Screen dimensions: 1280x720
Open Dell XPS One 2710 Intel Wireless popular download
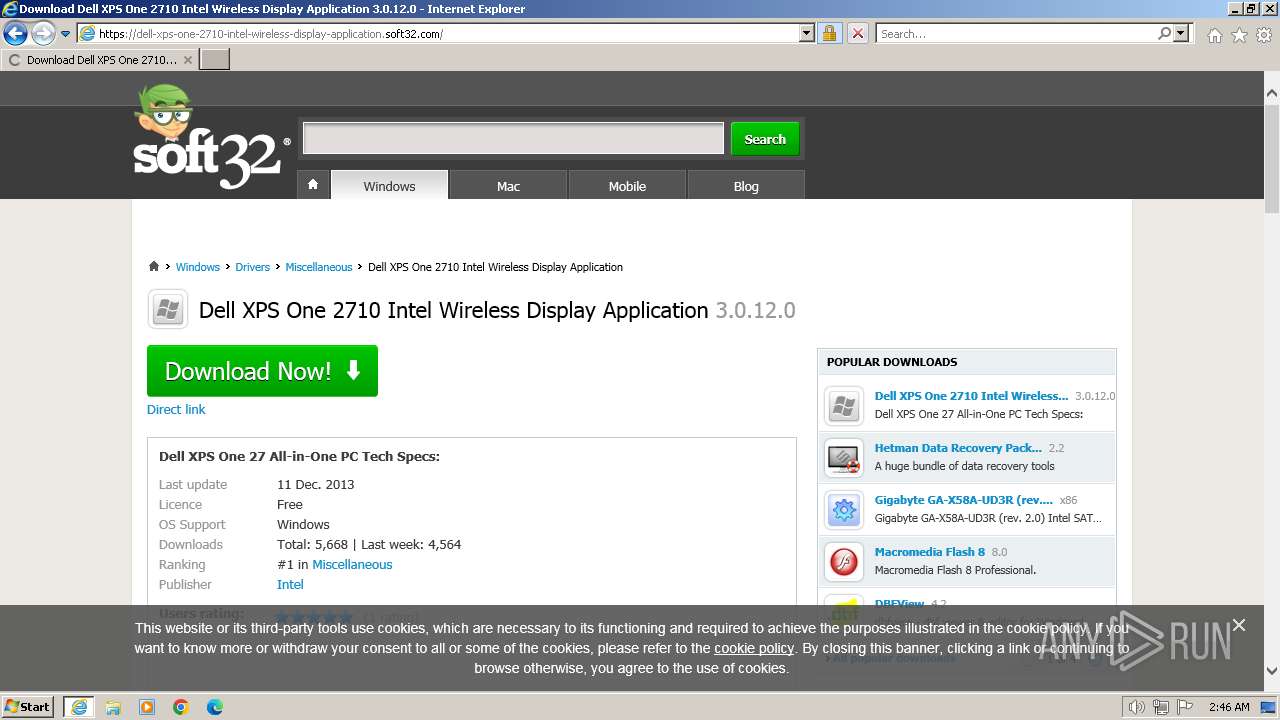click(x=971, y=396)
